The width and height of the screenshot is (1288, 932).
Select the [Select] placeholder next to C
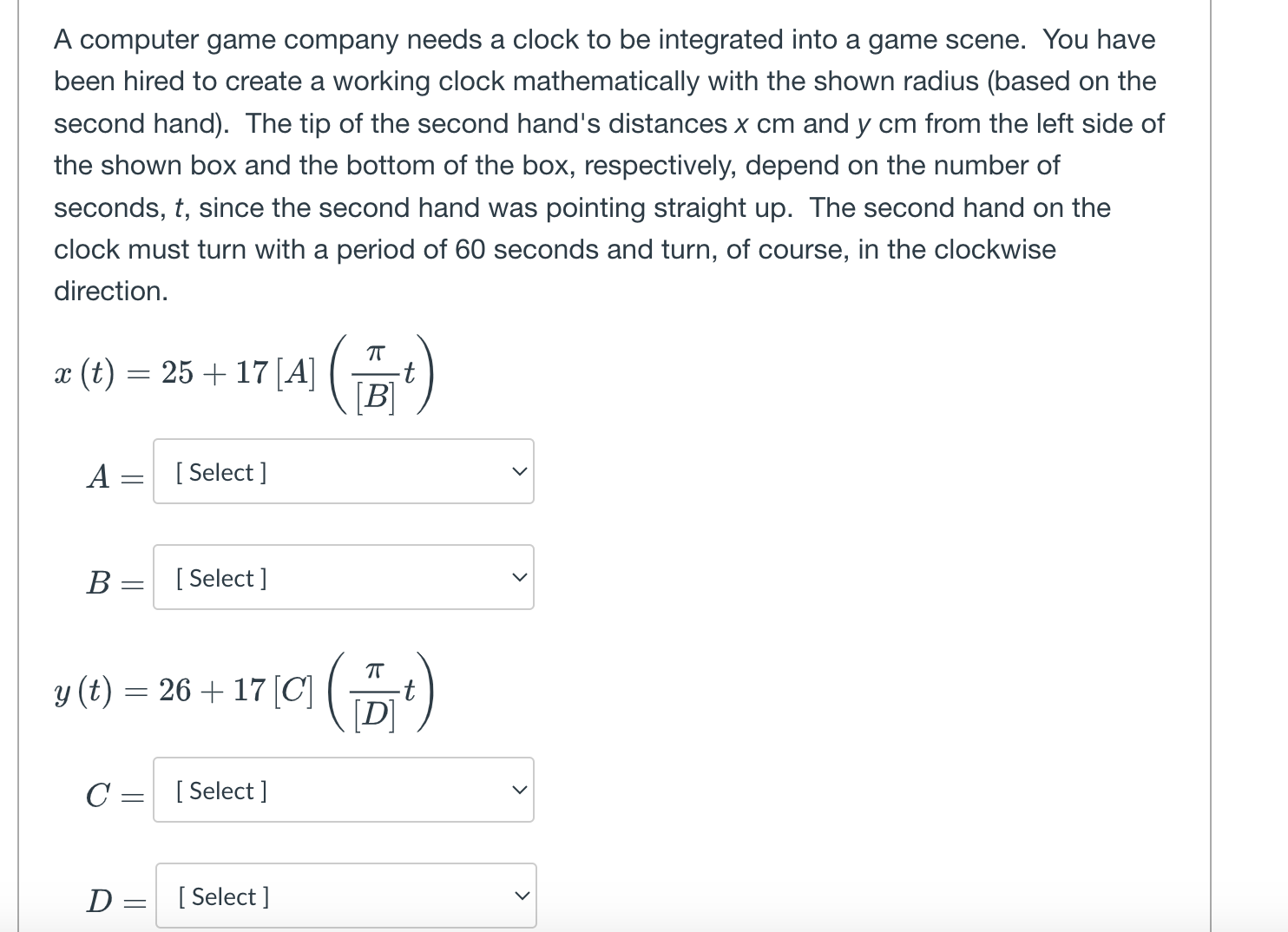click(220, 790)
